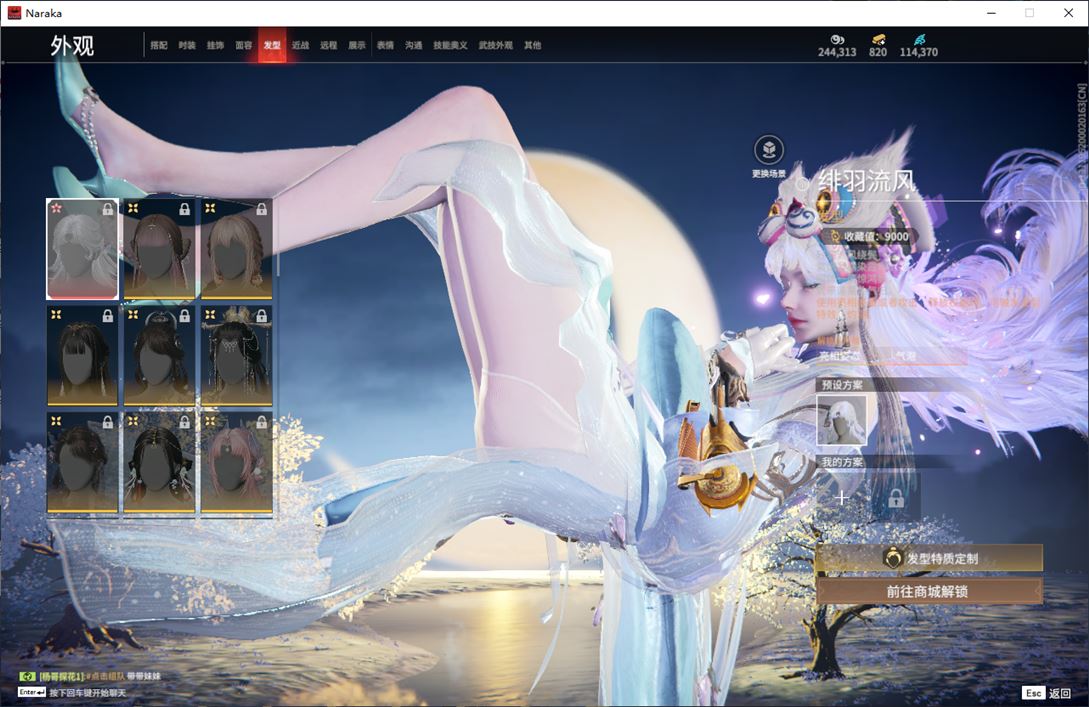Open the 沟通 tab
Screen dimensions: 1089x707
[x=414, y=45]
